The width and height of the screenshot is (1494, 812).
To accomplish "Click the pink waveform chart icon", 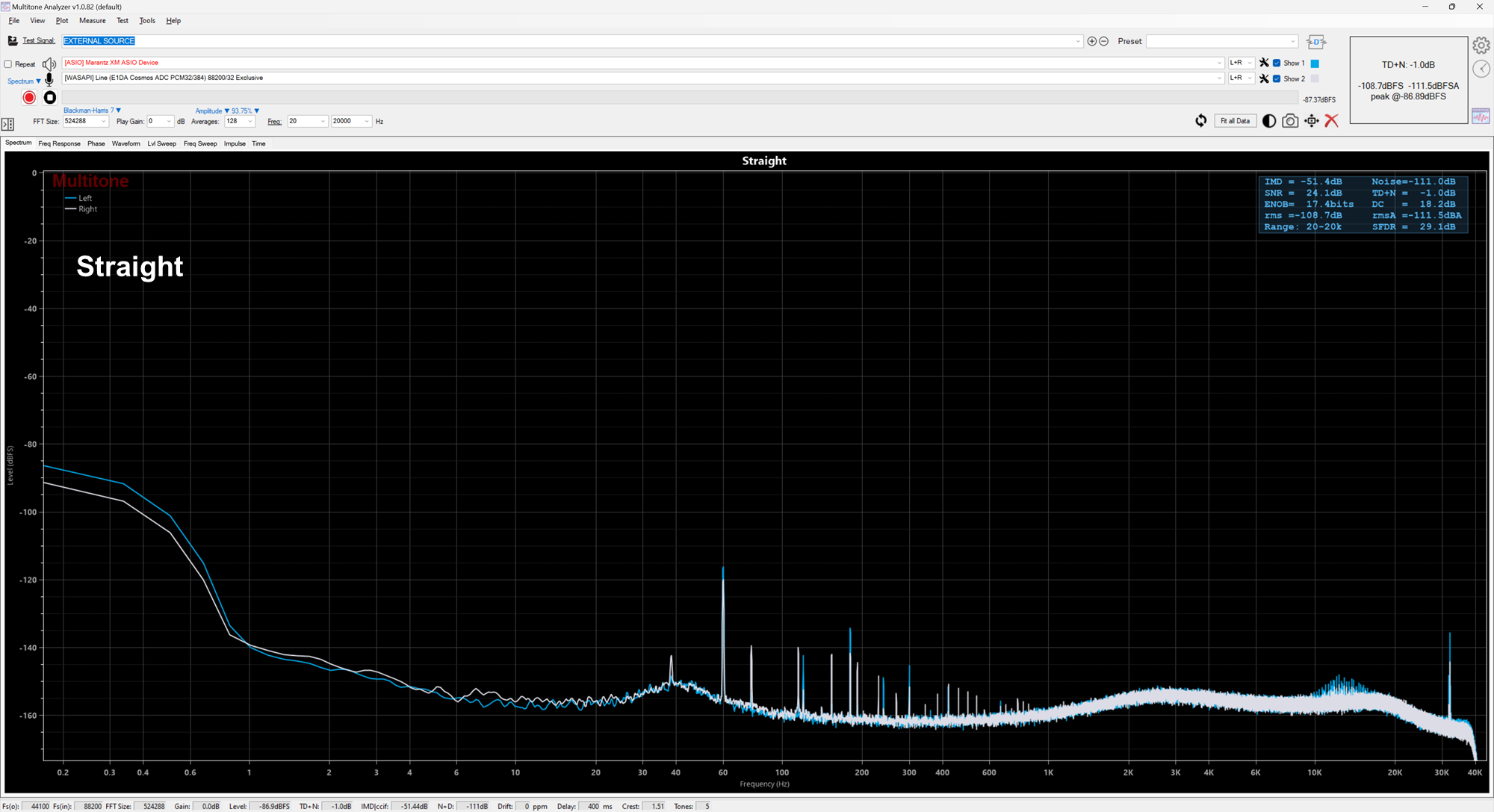I will click(1481, 116).
